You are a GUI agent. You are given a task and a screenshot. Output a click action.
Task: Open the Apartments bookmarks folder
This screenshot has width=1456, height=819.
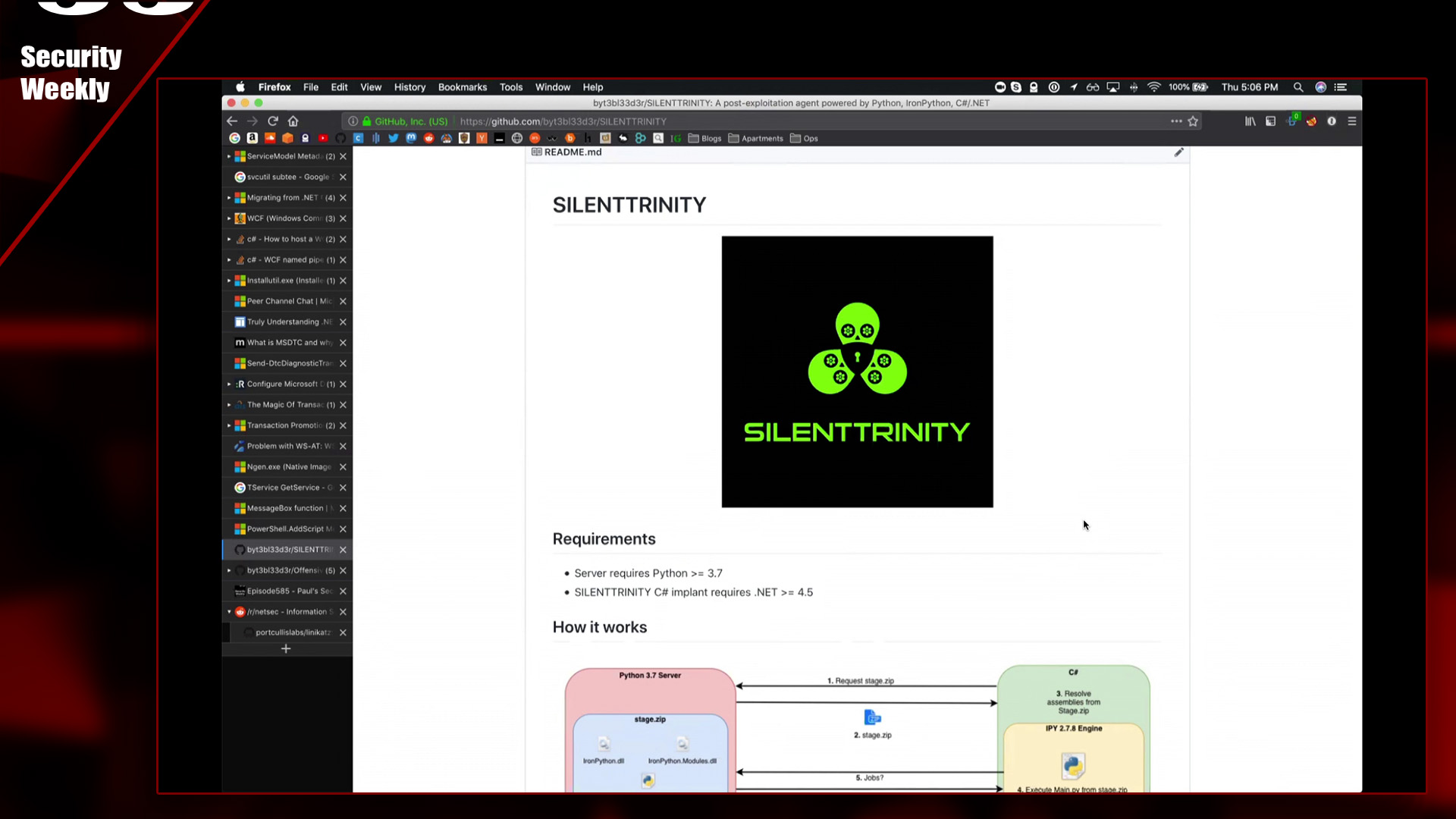coord(755,138)
